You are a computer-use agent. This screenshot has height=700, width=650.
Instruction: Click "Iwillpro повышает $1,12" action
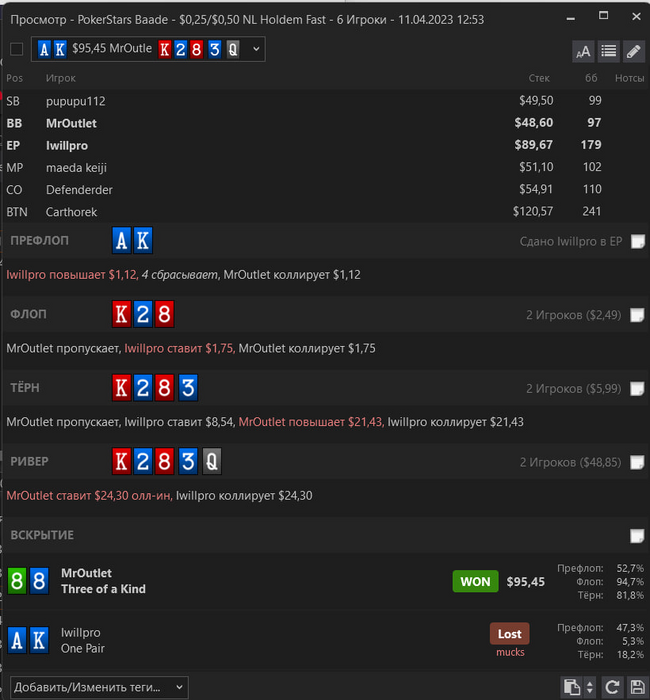pyautogui.click(x=72, y=275)
